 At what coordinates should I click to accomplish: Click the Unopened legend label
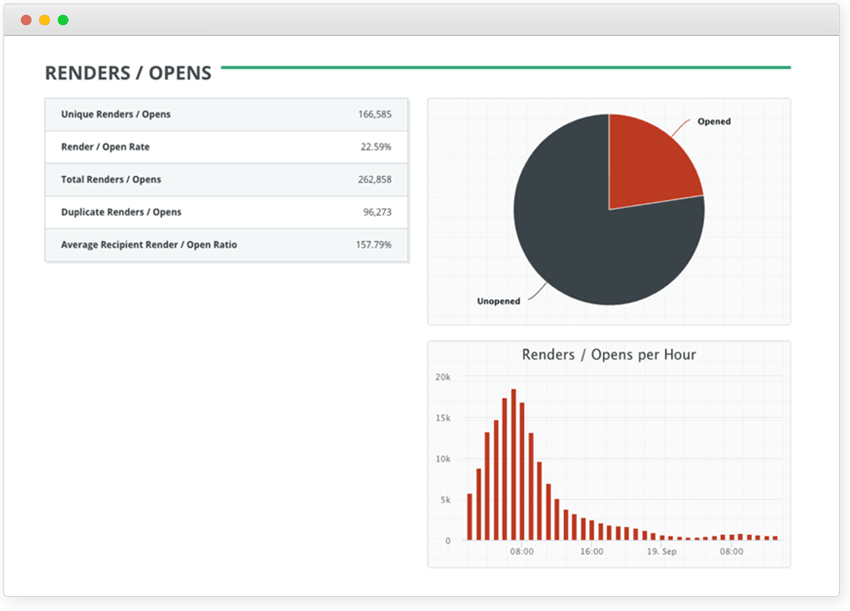pos(499,300)
